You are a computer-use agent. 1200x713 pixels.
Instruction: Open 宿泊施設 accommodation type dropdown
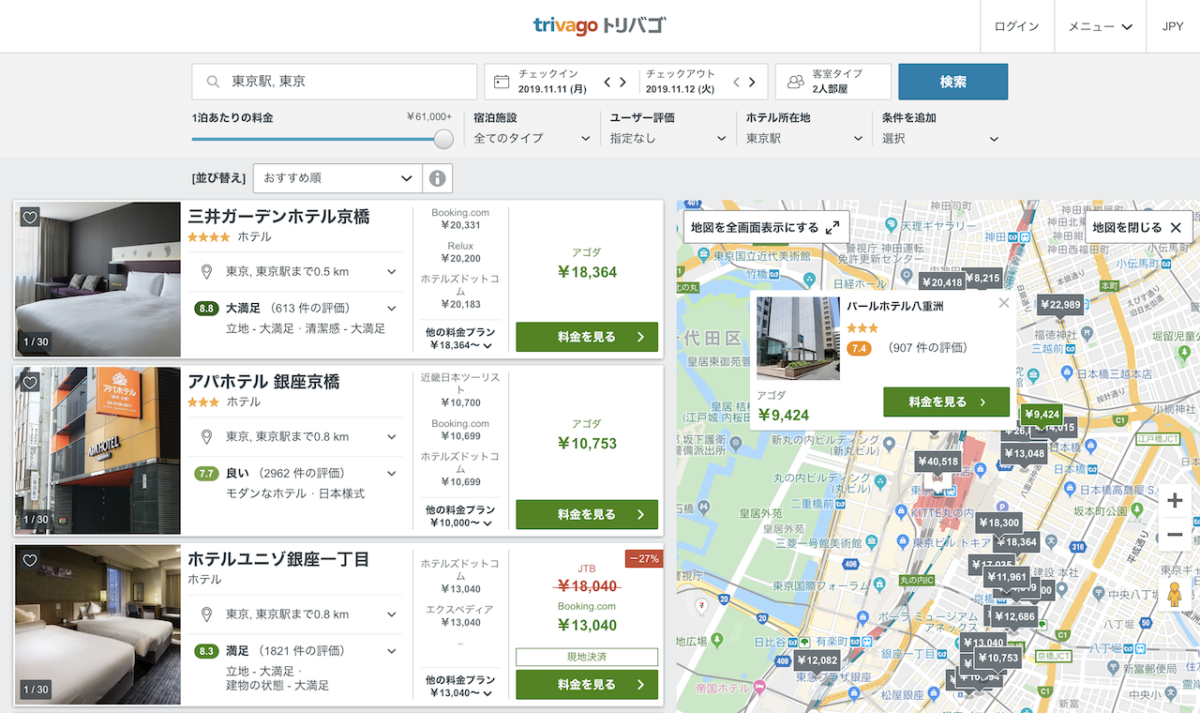tap(533, 129)
